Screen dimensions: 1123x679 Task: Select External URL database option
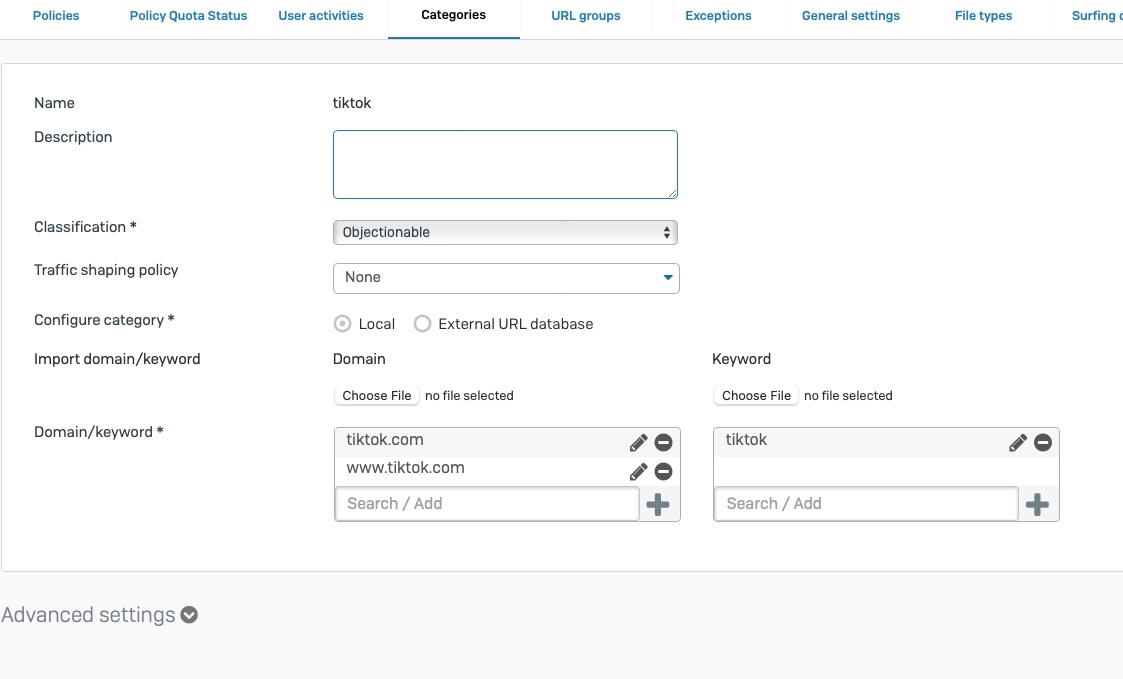[x=423, y=324]
